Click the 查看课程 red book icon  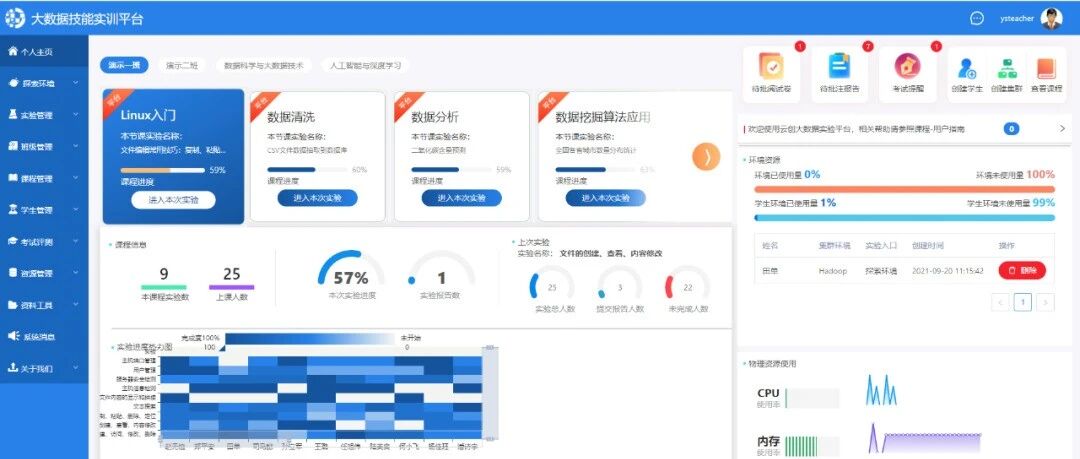click(1046, 68)
